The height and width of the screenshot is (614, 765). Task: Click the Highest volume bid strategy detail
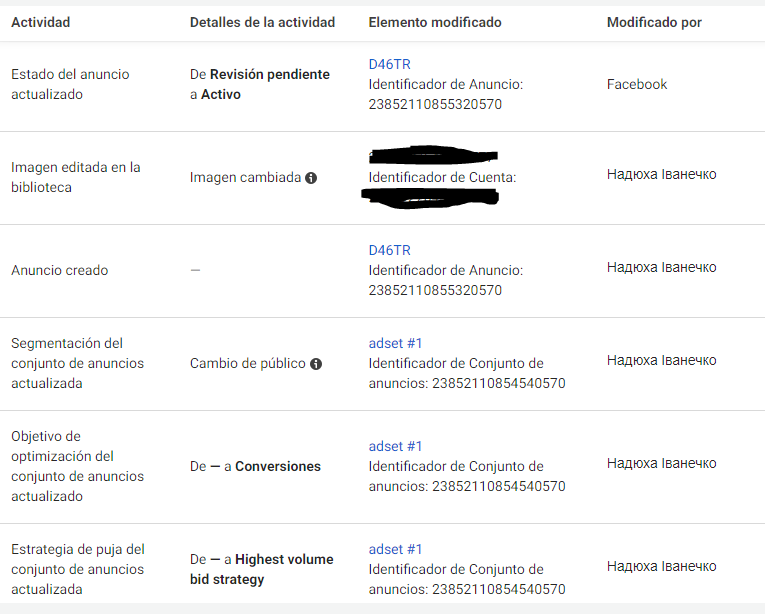262,570
